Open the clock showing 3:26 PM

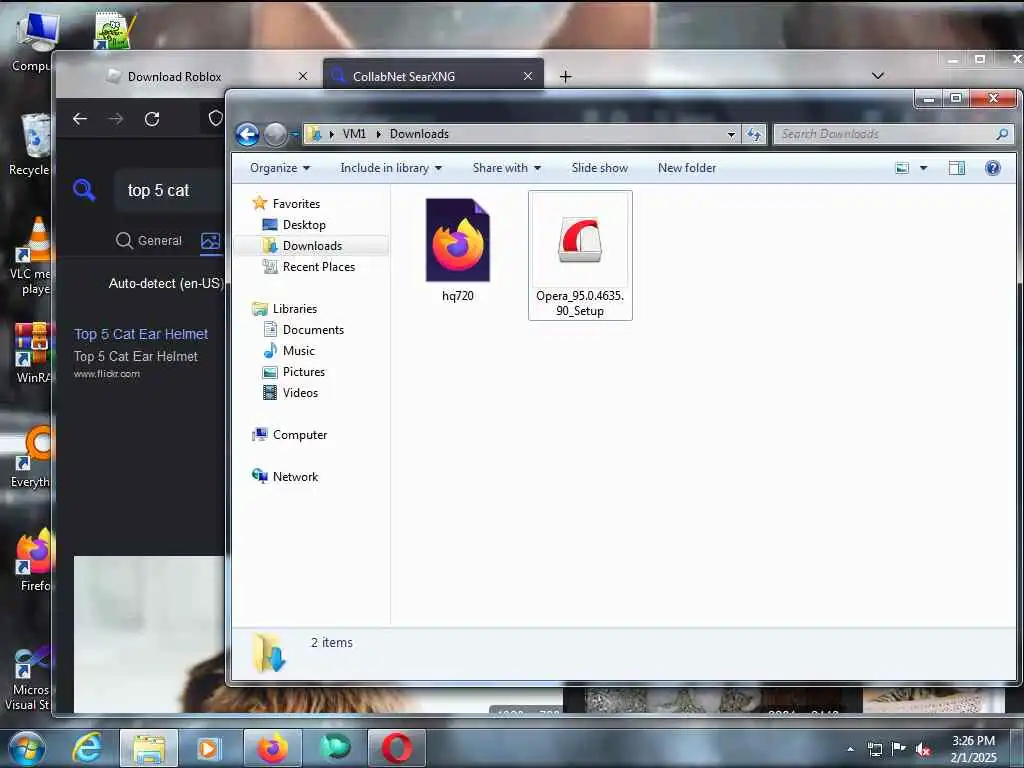coord(973,748)
